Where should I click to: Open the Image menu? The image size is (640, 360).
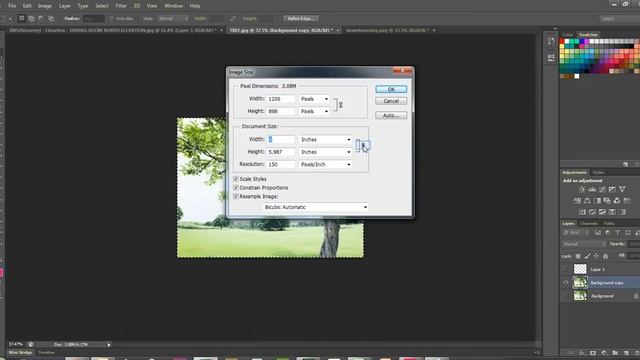pos(44,6)
